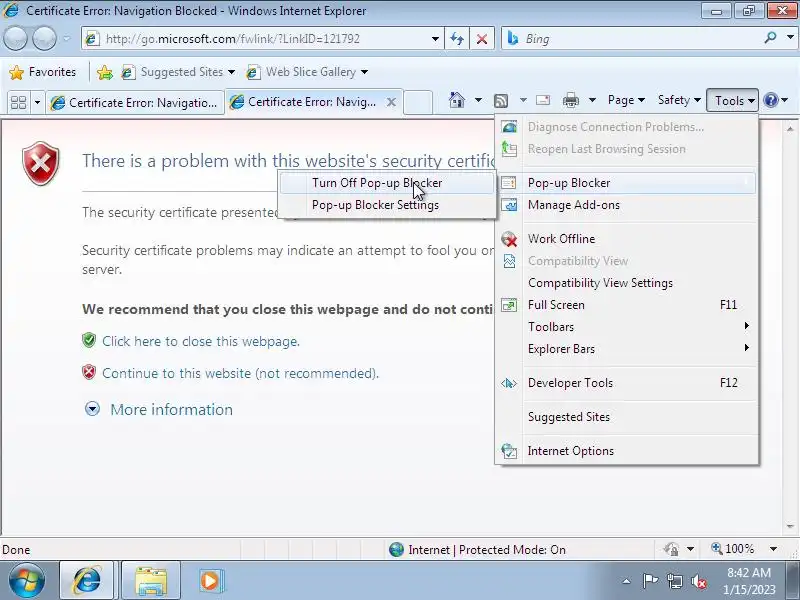The image size is (800, 600).
Task: Click the Favorites star icon
Action: tap(16, 72)
